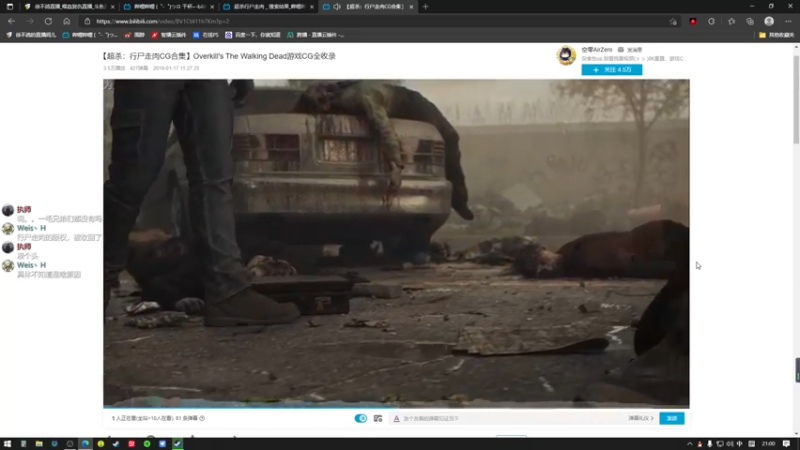Open the other favorites folder
Viewport: 800px width, 450px height.
pos(777,35)
